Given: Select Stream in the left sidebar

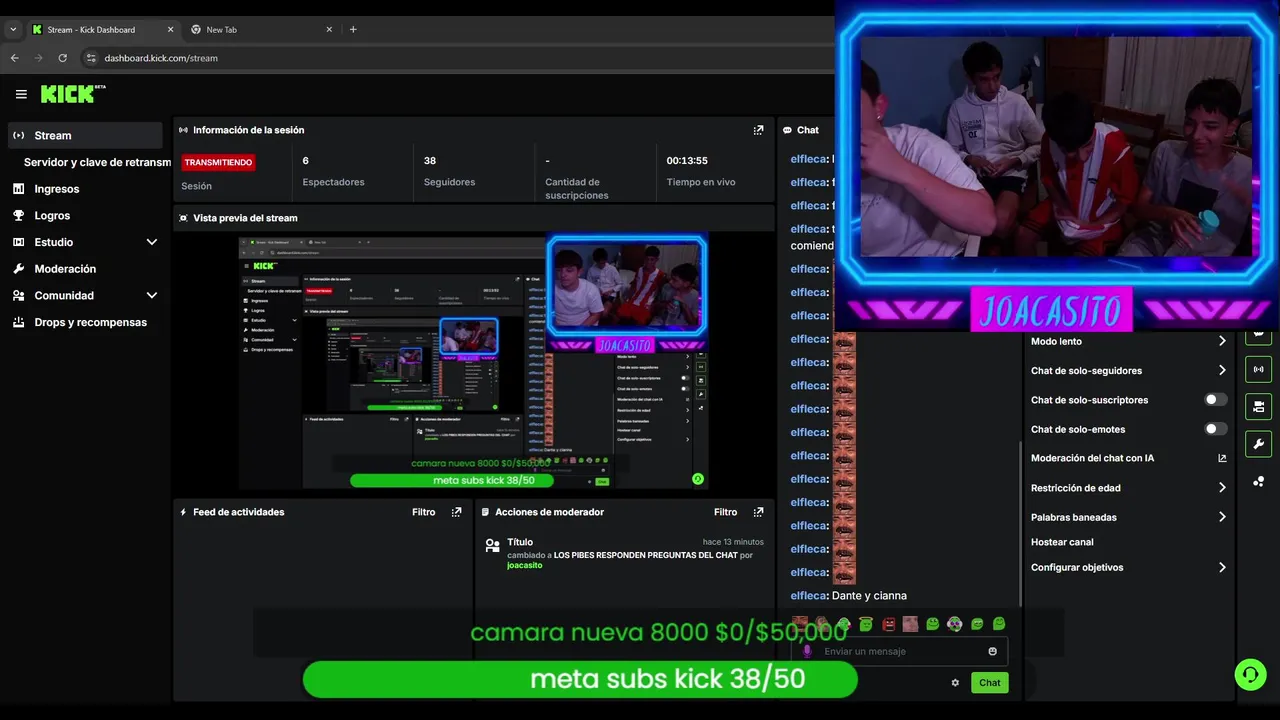Looking at the screenshot, I should tap(85, 135).
